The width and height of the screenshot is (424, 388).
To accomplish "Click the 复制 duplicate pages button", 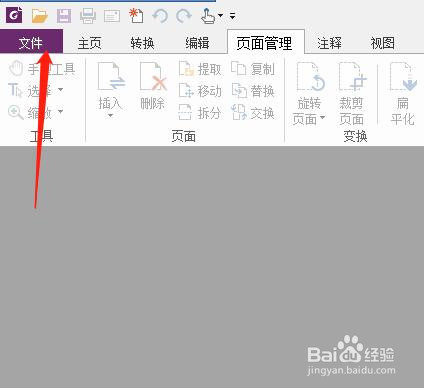I will coord(253,69).
